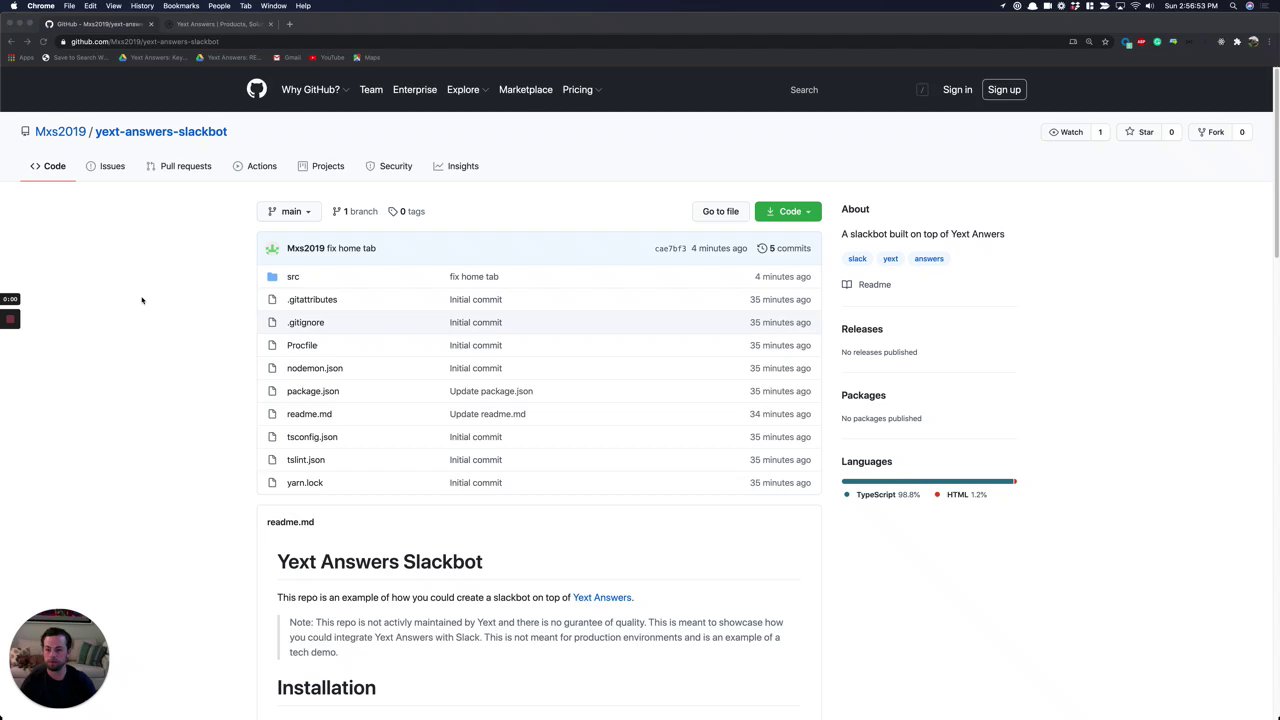The height and width of the screenshot is (720, 1280).
Task: Open commit hash cae7bf3
Action: pyautogui.click(x=670, y=249)
